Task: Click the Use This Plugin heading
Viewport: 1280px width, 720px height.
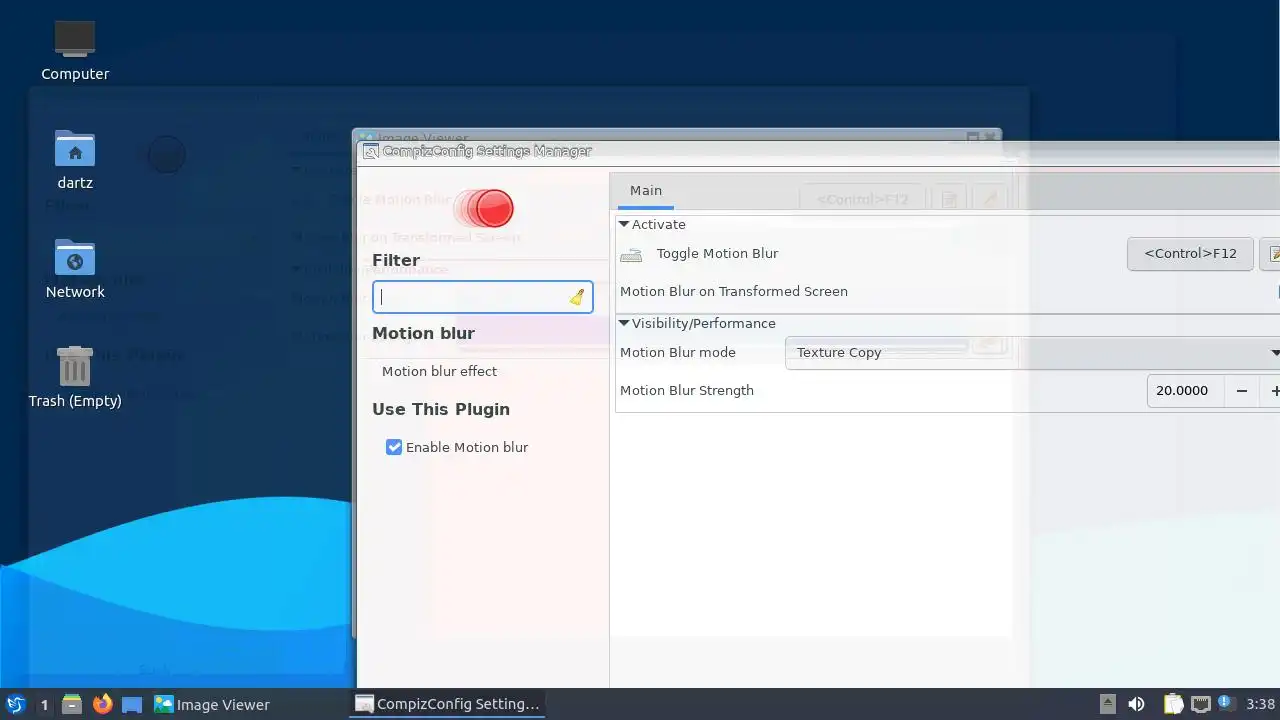Action: [x=441, y=409]
